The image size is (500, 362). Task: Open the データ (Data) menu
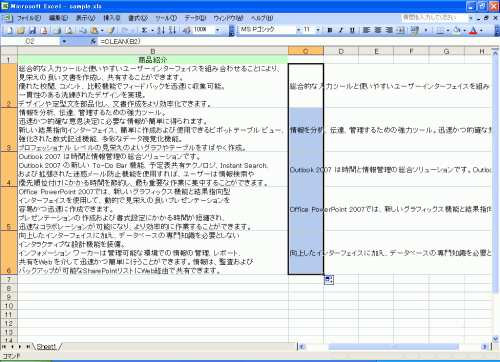point(195,18)
